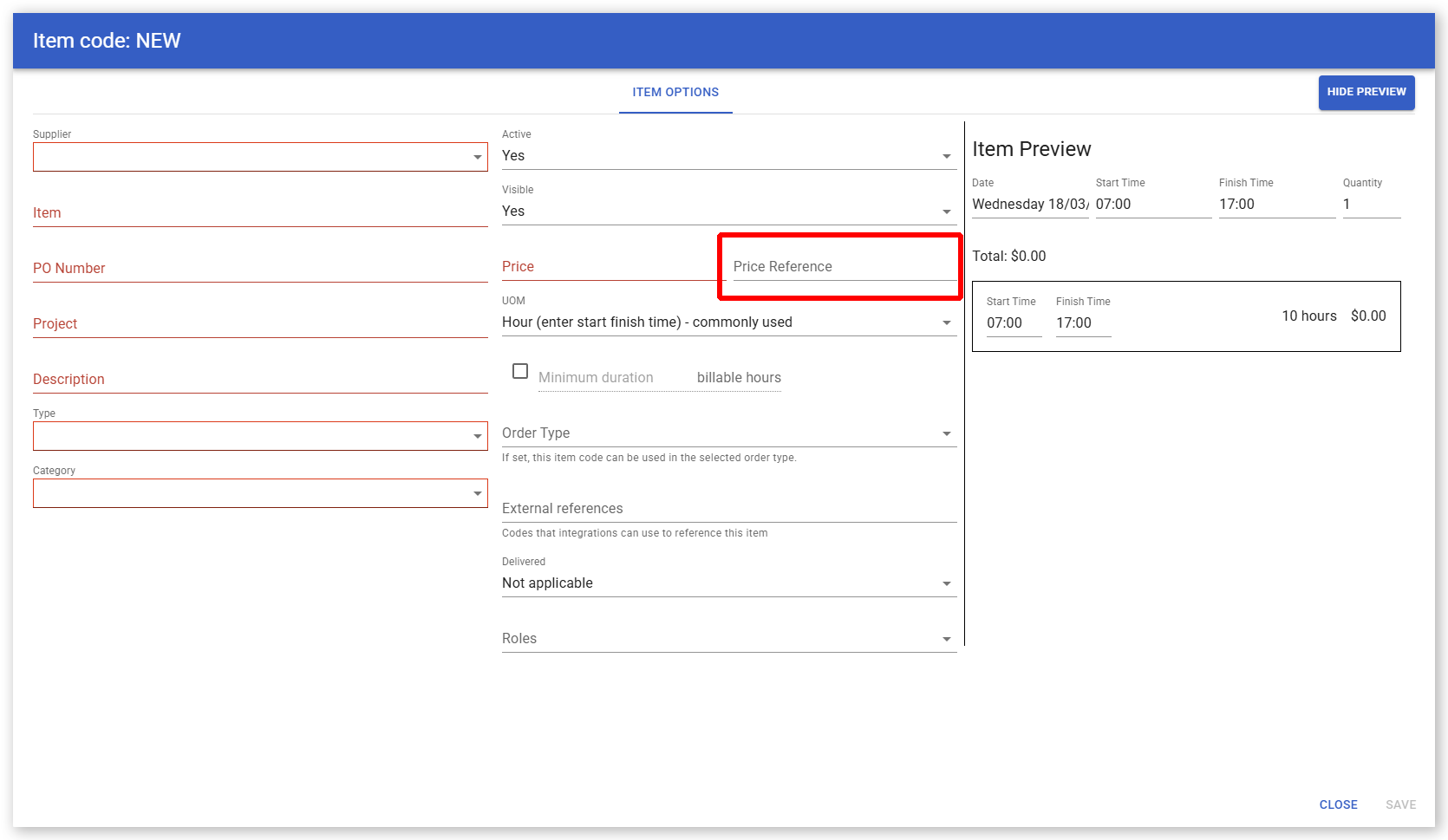Click the Close button
Screen dimensions: 1448x840
[x=1338, y=804]
